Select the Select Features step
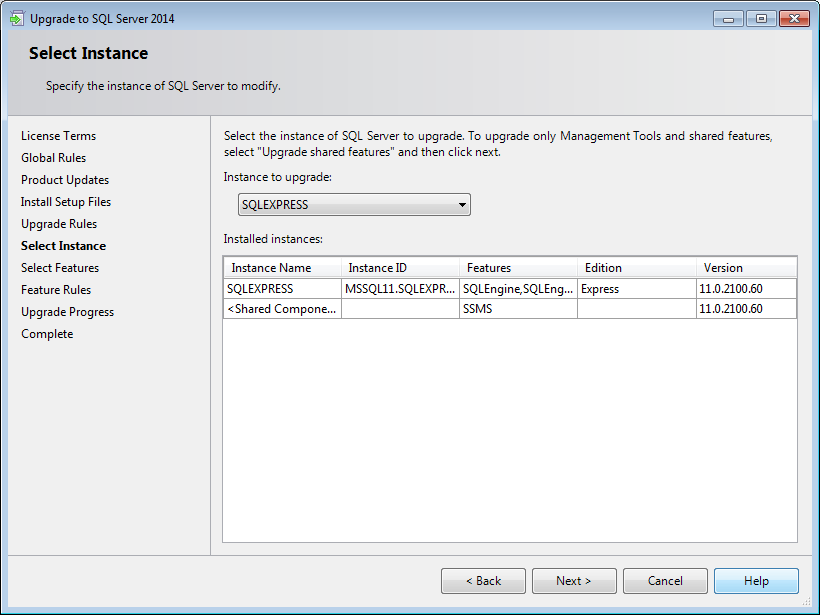 point(60,268)
